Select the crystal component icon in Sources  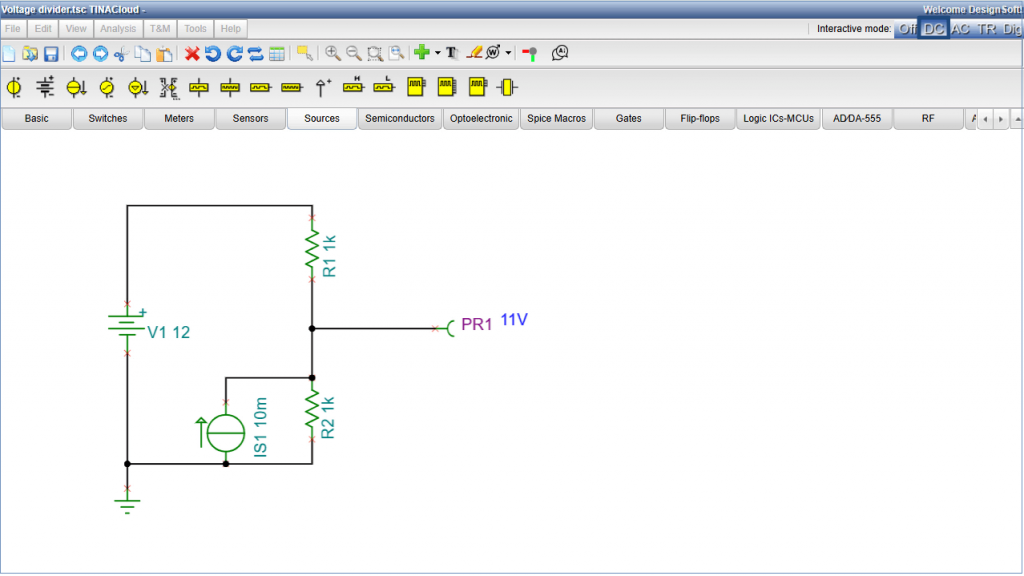(507, 88)
